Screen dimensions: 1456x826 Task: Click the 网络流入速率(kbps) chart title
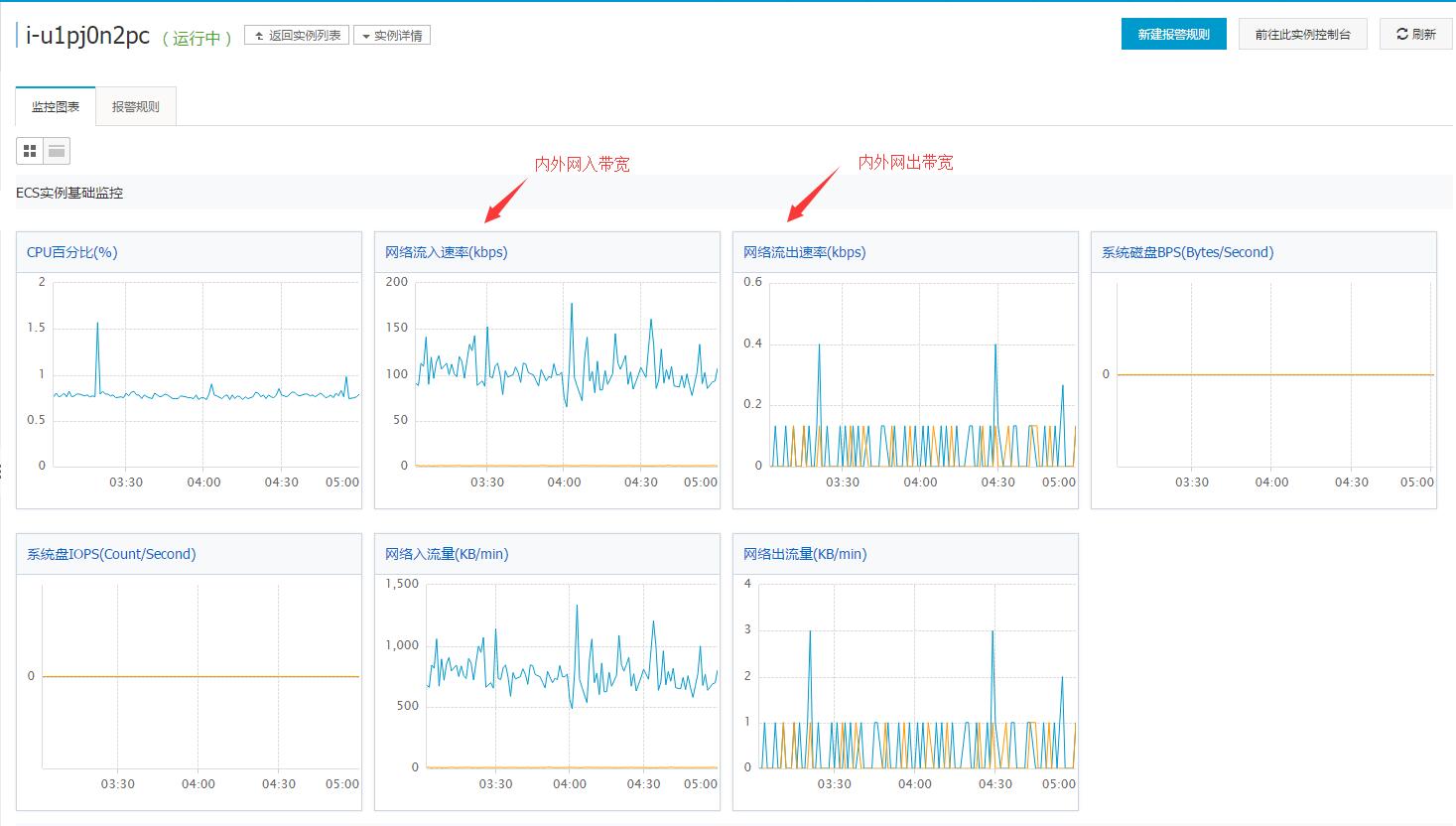tap(447, 252)
